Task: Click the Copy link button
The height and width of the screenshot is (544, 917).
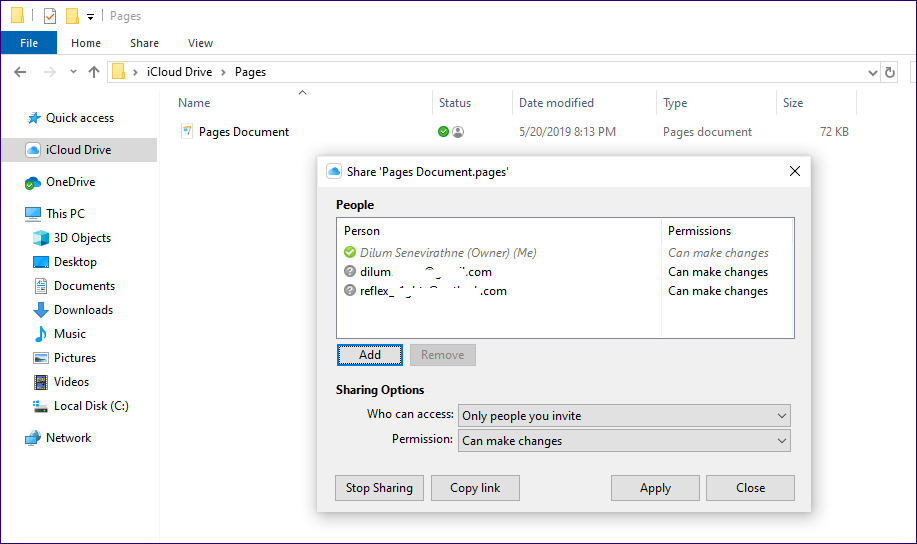Action: point(475,488)
